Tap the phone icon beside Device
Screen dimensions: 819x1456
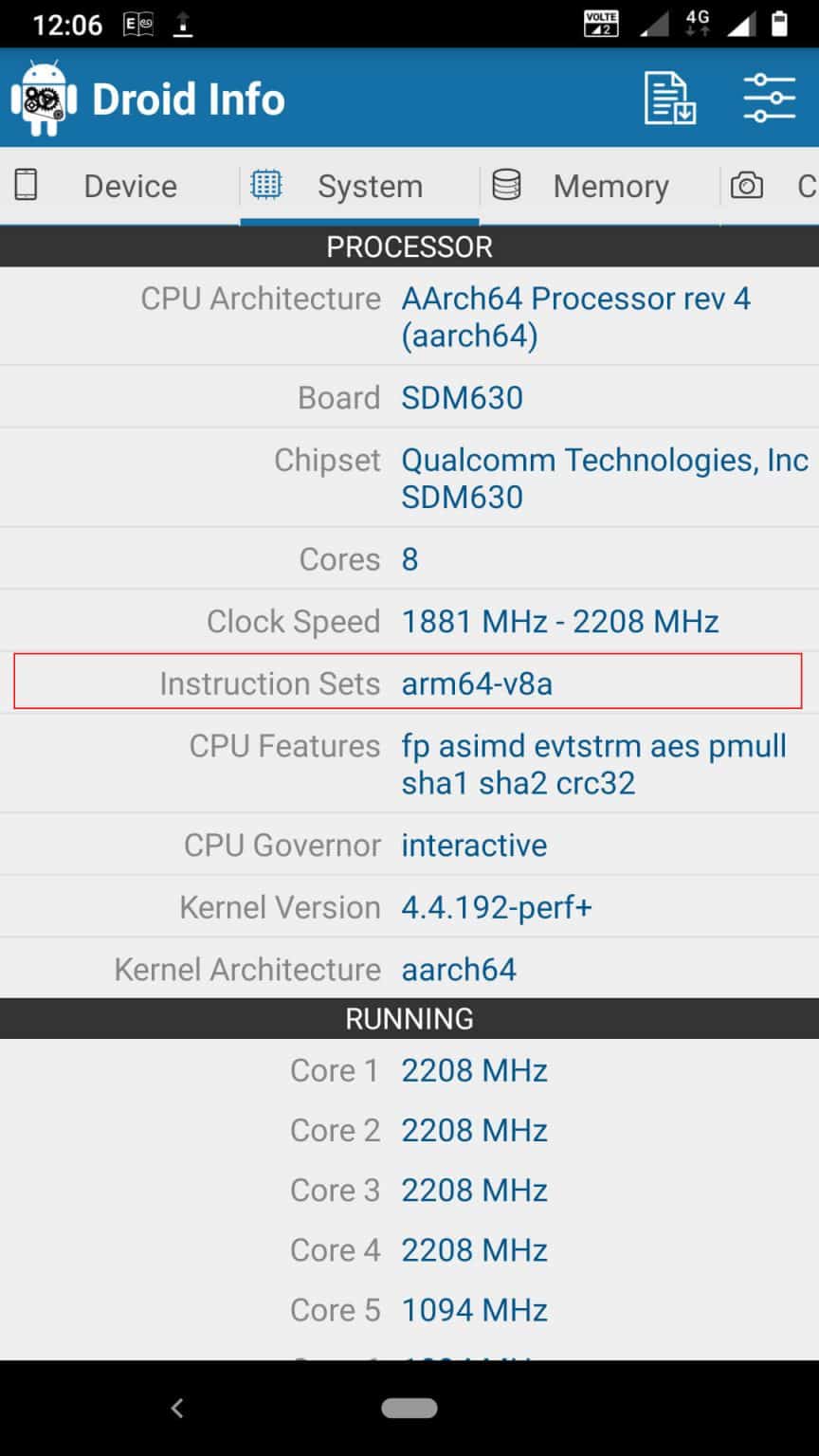pos(27,185)
